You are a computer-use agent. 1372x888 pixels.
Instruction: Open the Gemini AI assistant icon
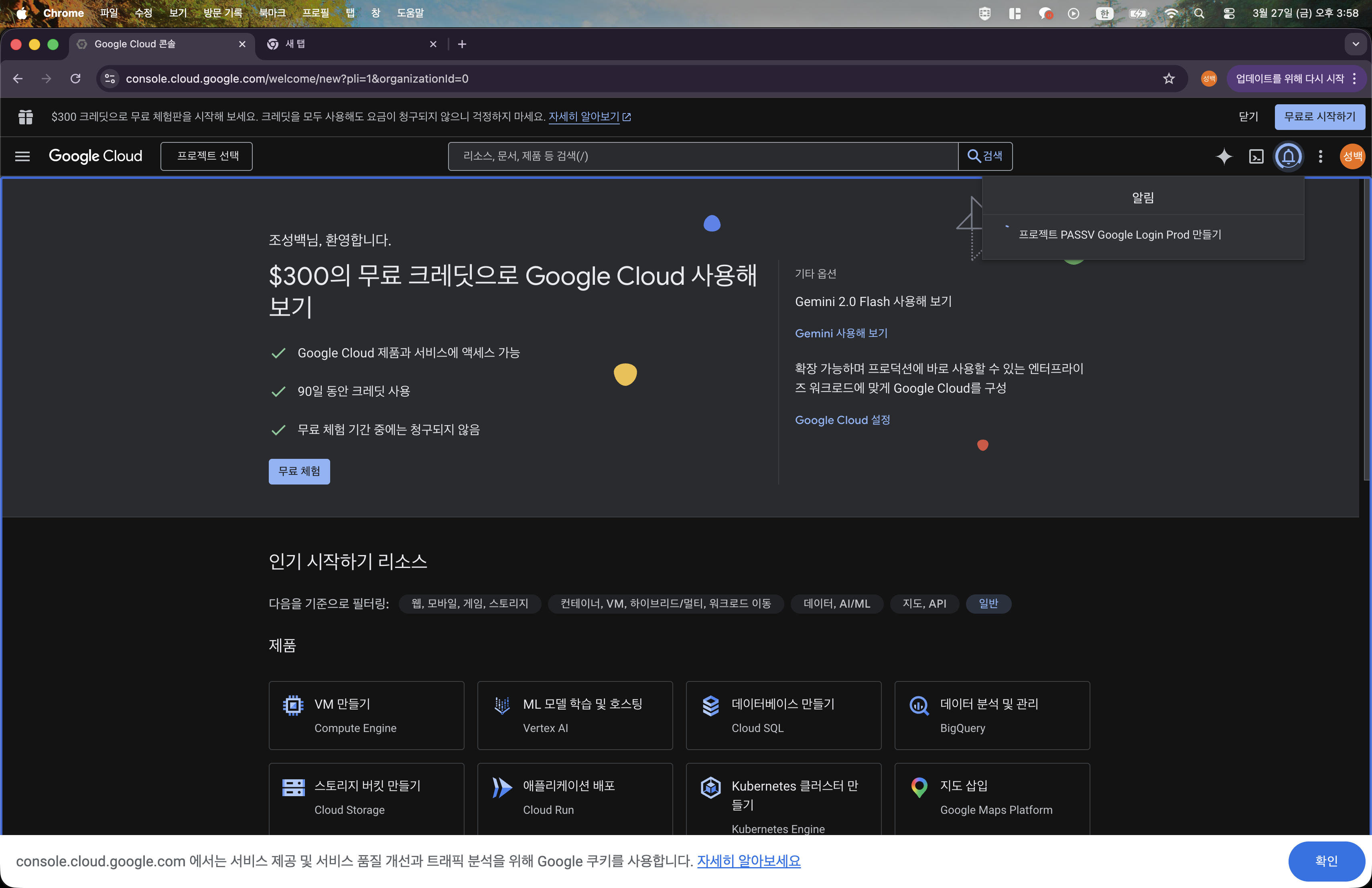pos(1224,156)
